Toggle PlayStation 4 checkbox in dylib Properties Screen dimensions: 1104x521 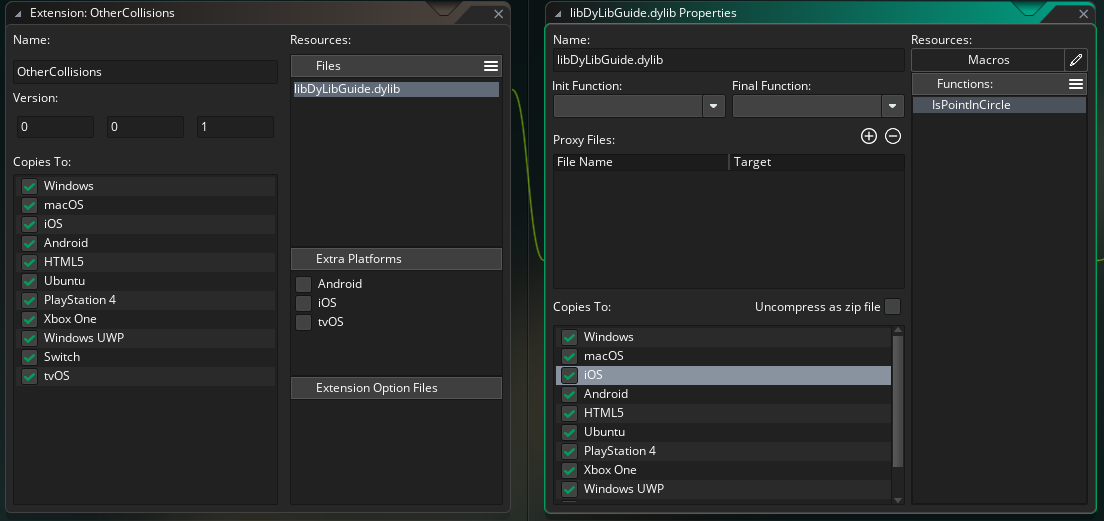point(569,452)
